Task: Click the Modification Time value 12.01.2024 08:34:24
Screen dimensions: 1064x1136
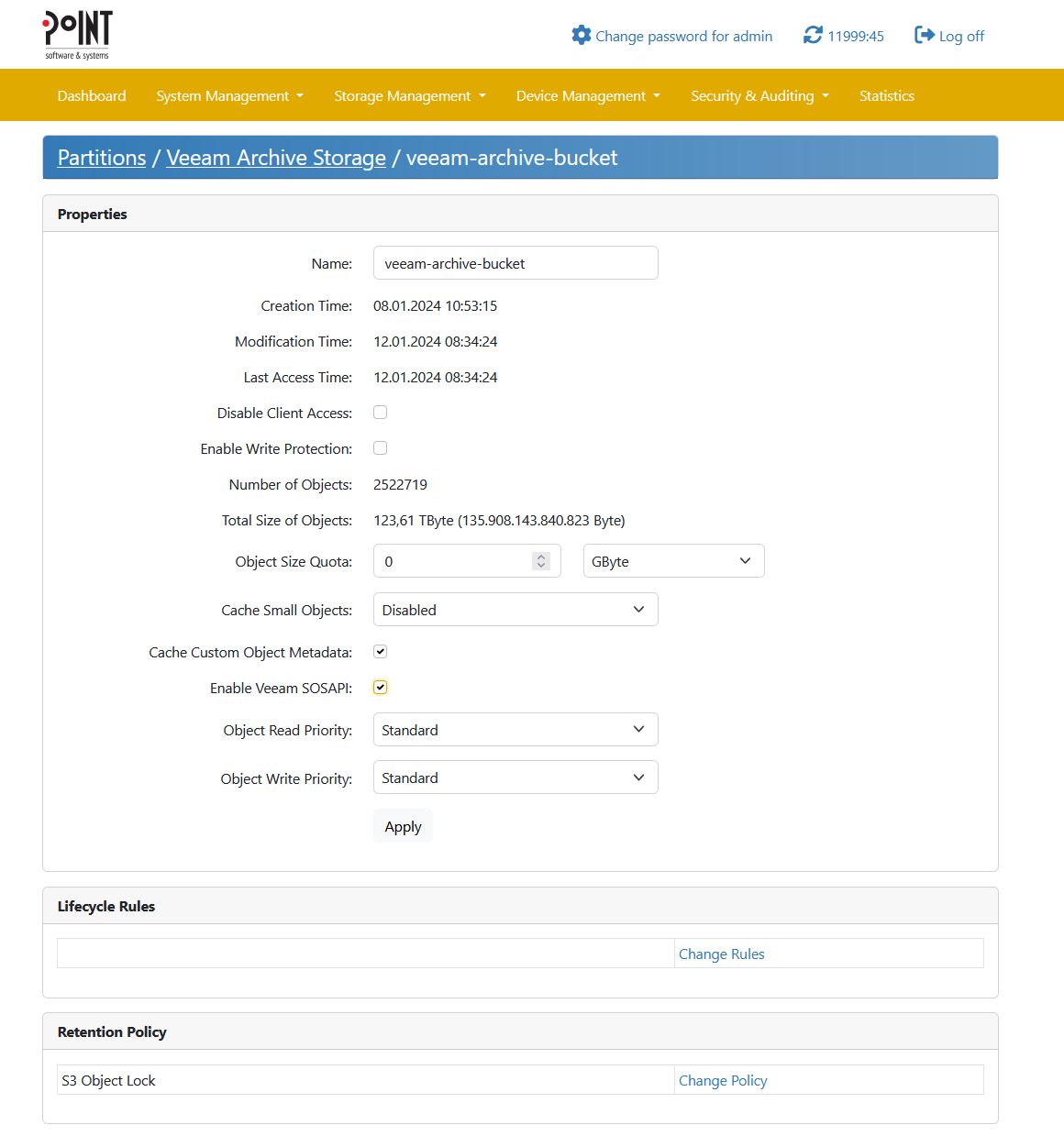Action: (435, 342)
